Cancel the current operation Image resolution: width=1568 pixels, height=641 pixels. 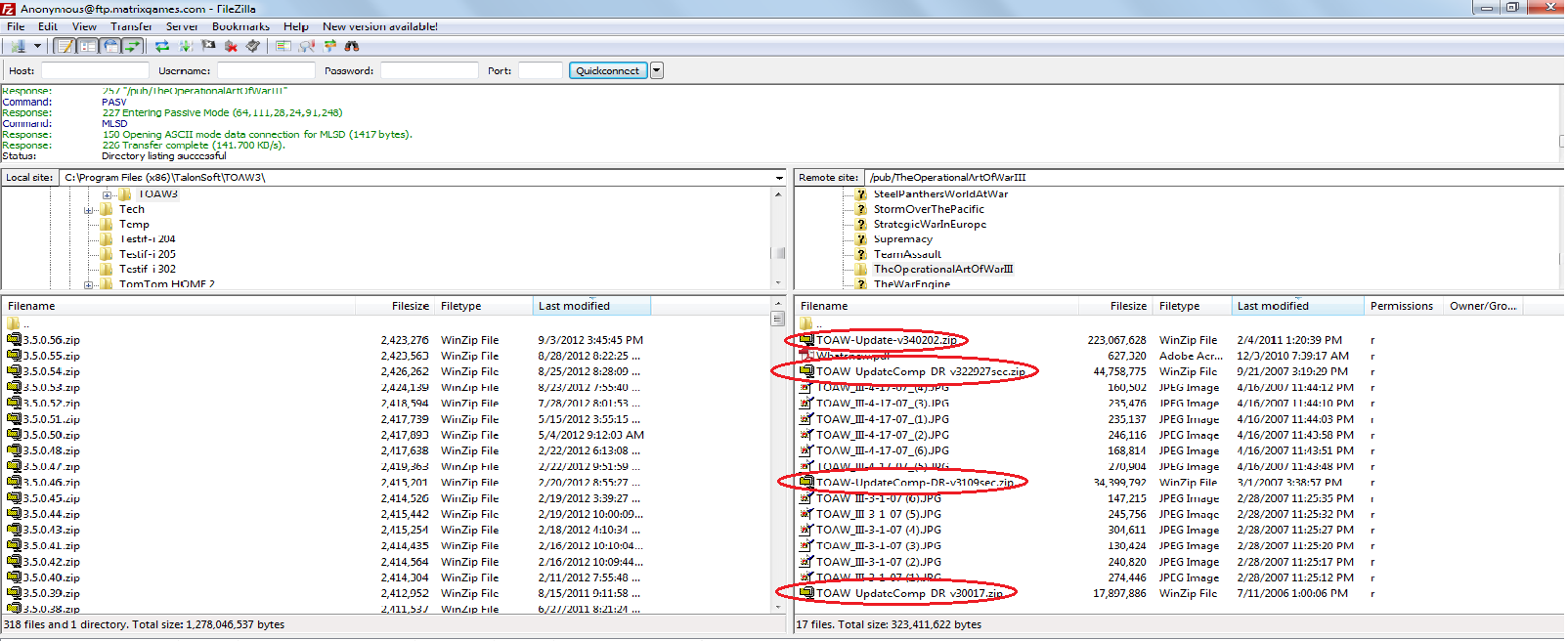[x=208, y=46]
